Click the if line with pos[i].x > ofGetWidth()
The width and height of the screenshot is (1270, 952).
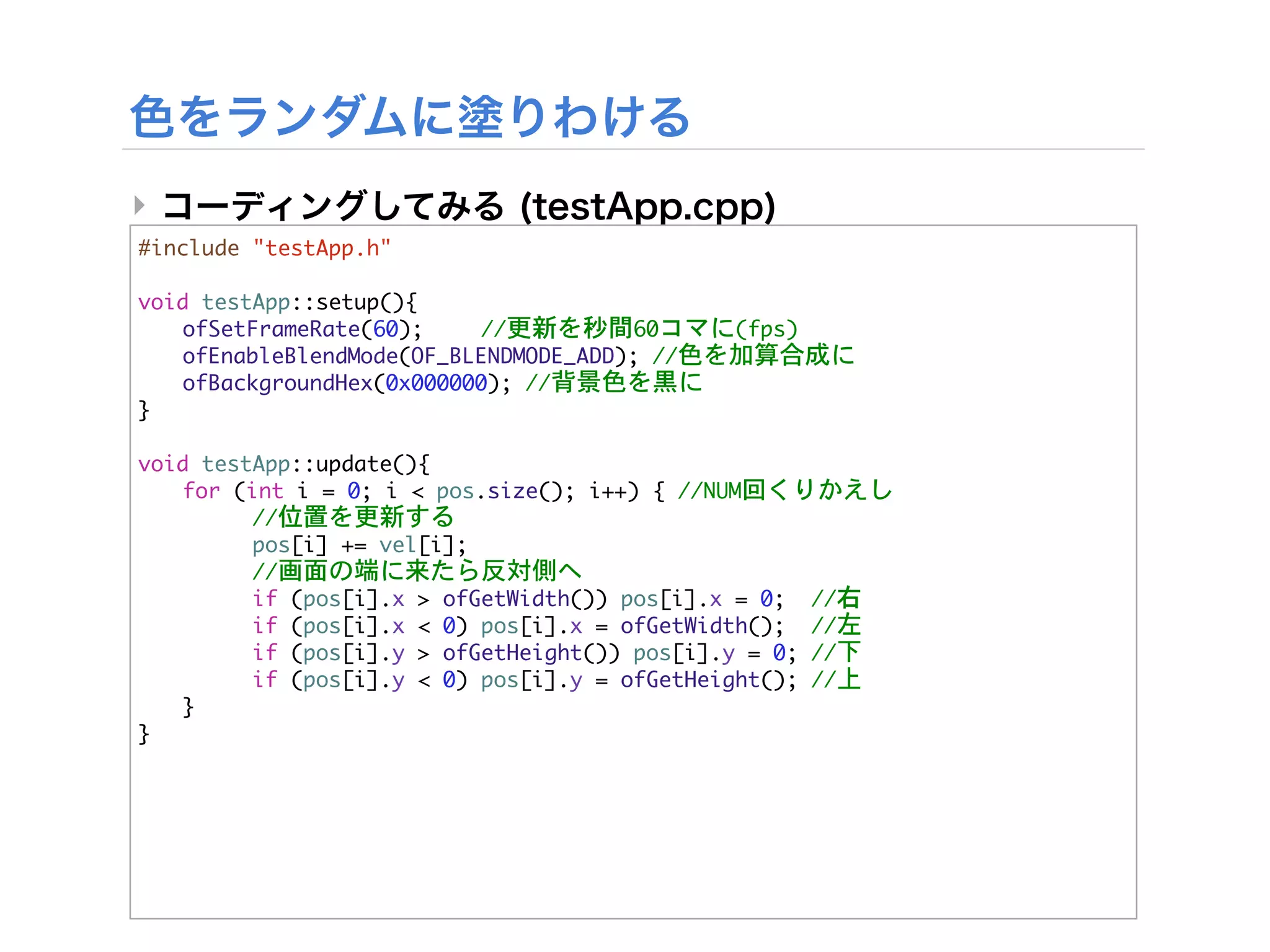[518, 599]
